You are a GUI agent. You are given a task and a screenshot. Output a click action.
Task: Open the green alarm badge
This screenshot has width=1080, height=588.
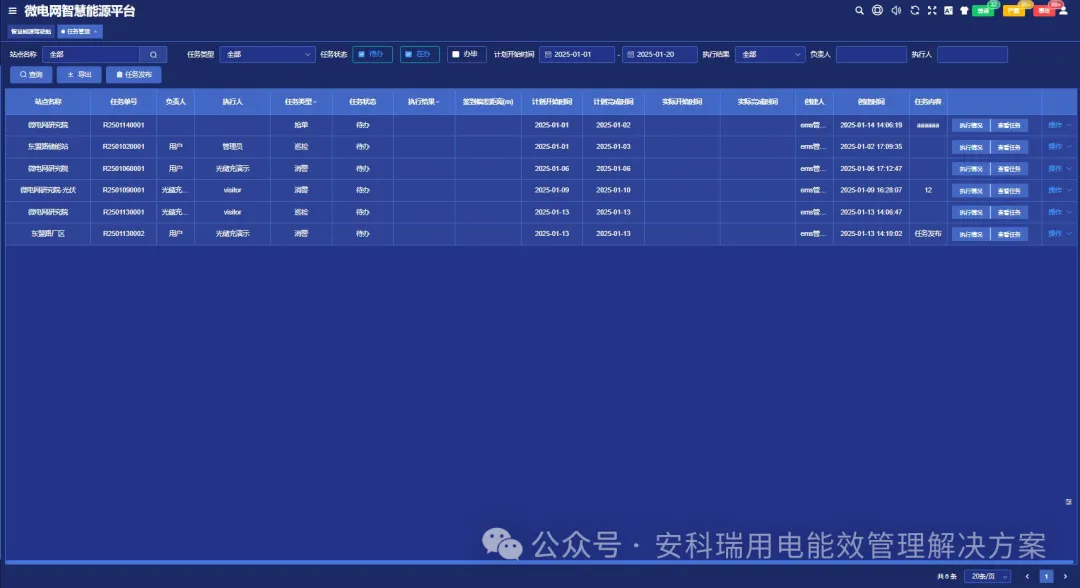[984, 10]
